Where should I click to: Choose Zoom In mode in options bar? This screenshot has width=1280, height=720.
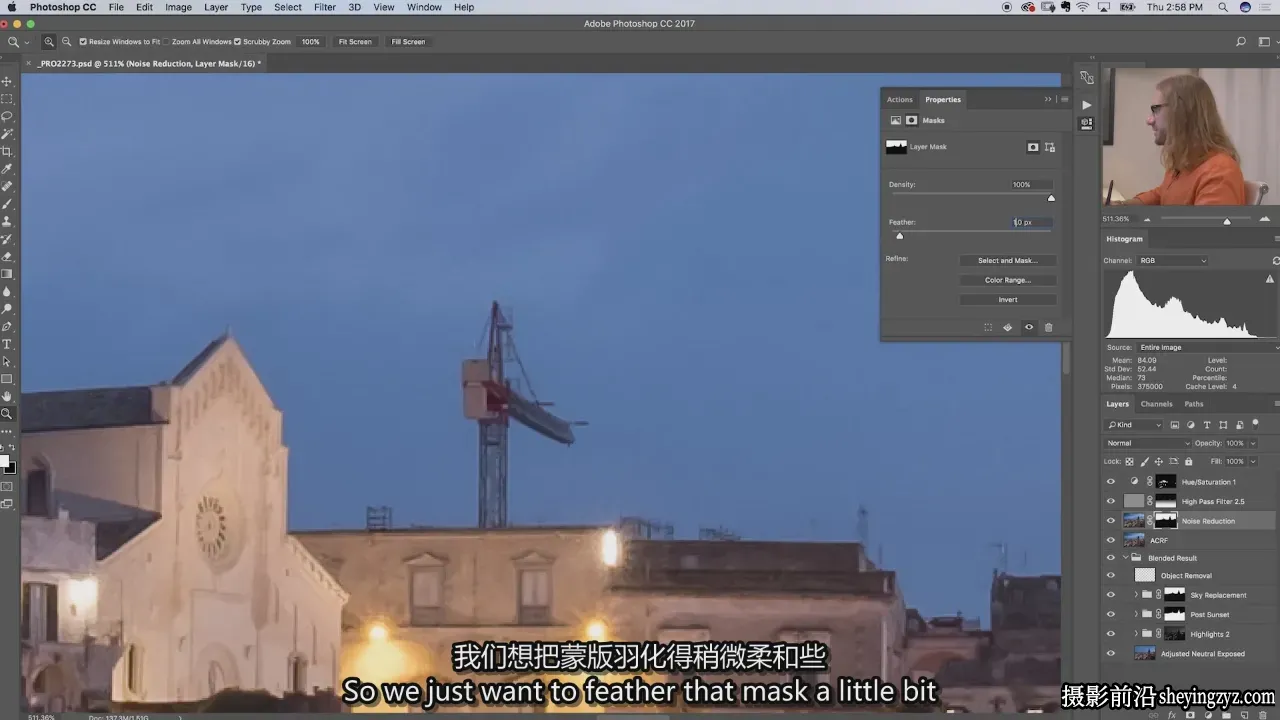tap(49, 42)
